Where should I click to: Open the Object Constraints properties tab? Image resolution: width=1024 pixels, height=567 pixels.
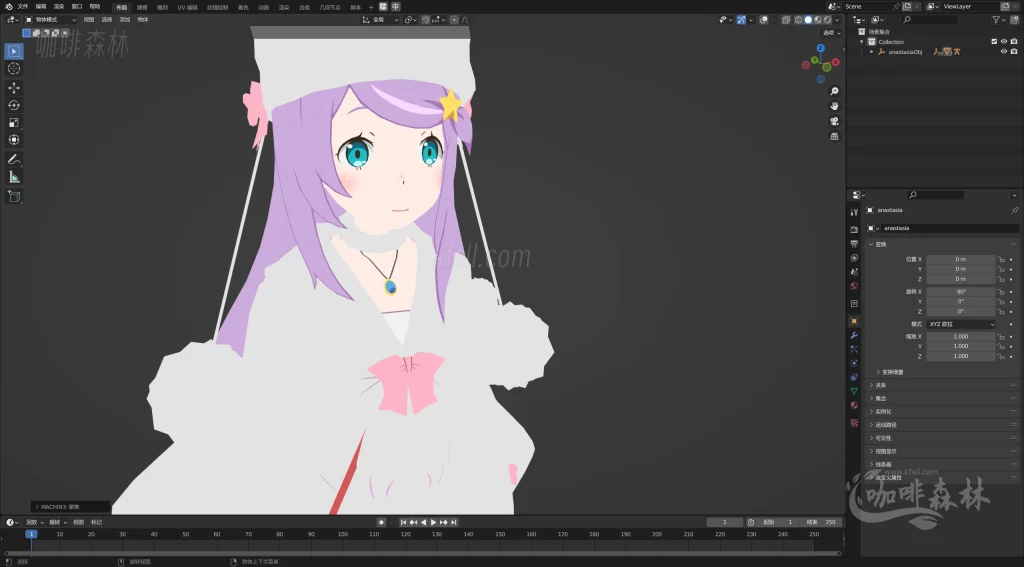pos(854,377)
